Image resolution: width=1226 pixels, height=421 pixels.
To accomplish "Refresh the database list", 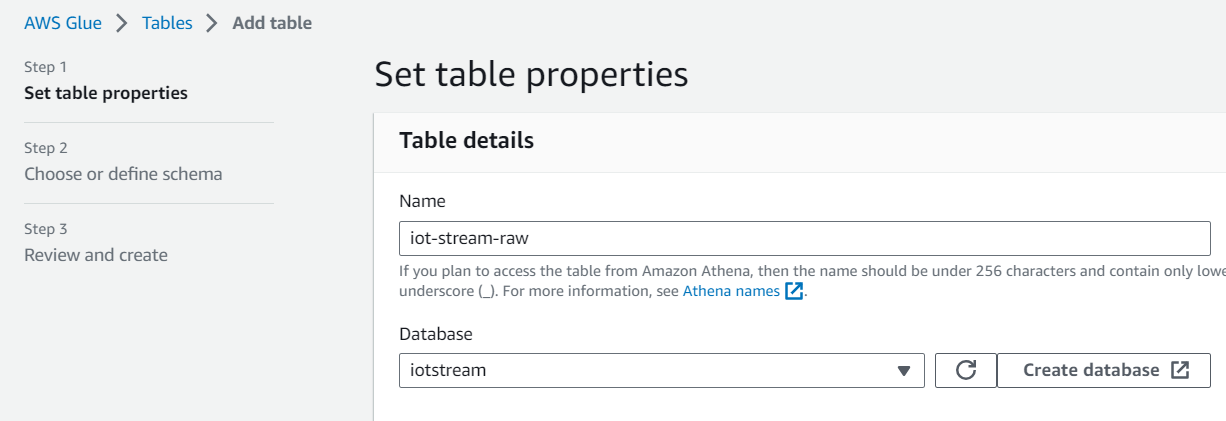I will 966,370.
